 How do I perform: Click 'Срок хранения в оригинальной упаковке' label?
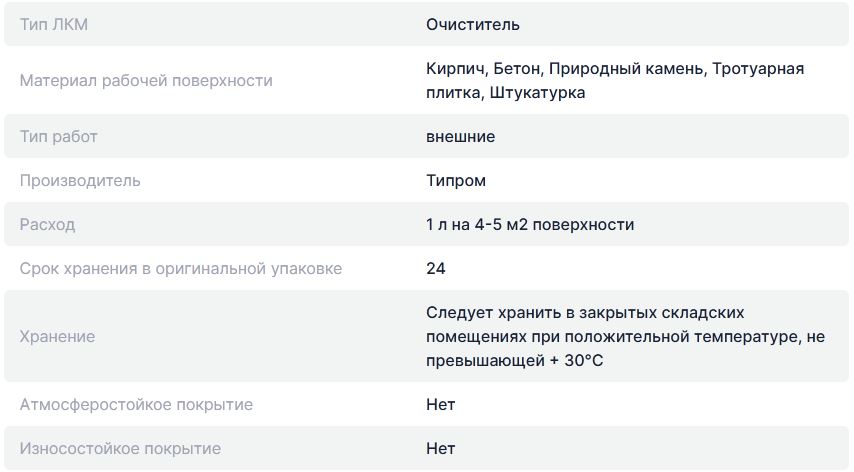181,269
